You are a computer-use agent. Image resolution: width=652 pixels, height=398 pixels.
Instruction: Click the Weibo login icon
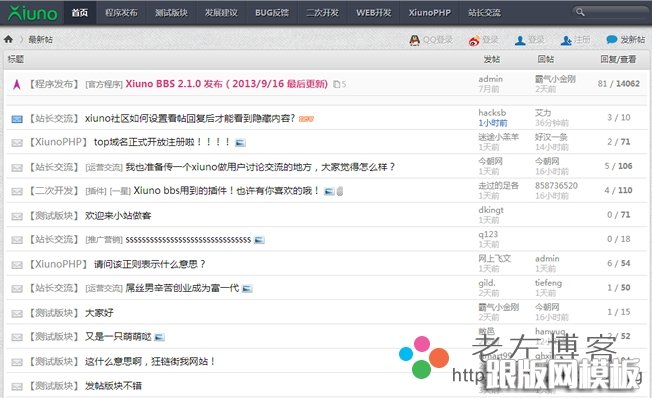tap(474, 40)
